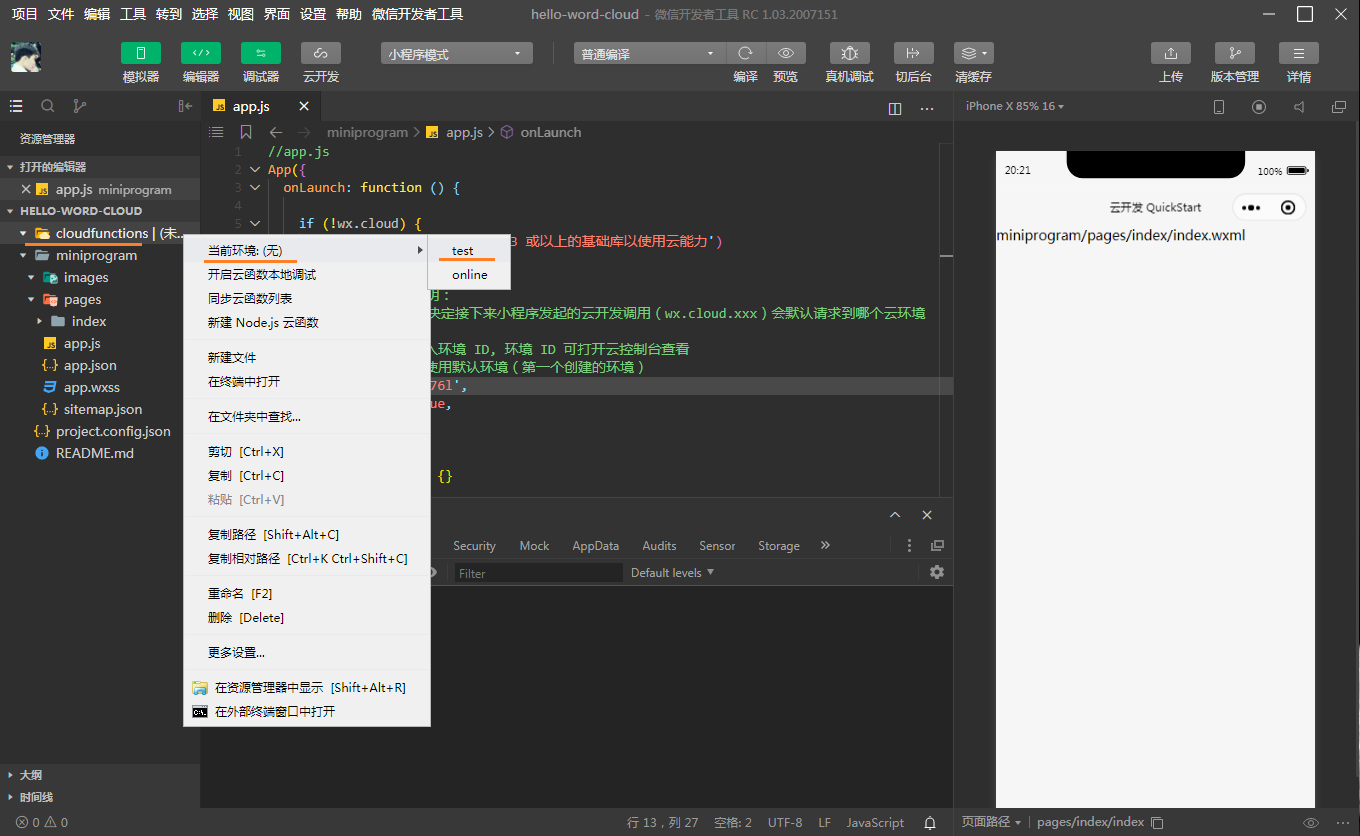Choose 同步云函数列表 from context menu
Screen dimensions: 1360x836
(307, 298)
